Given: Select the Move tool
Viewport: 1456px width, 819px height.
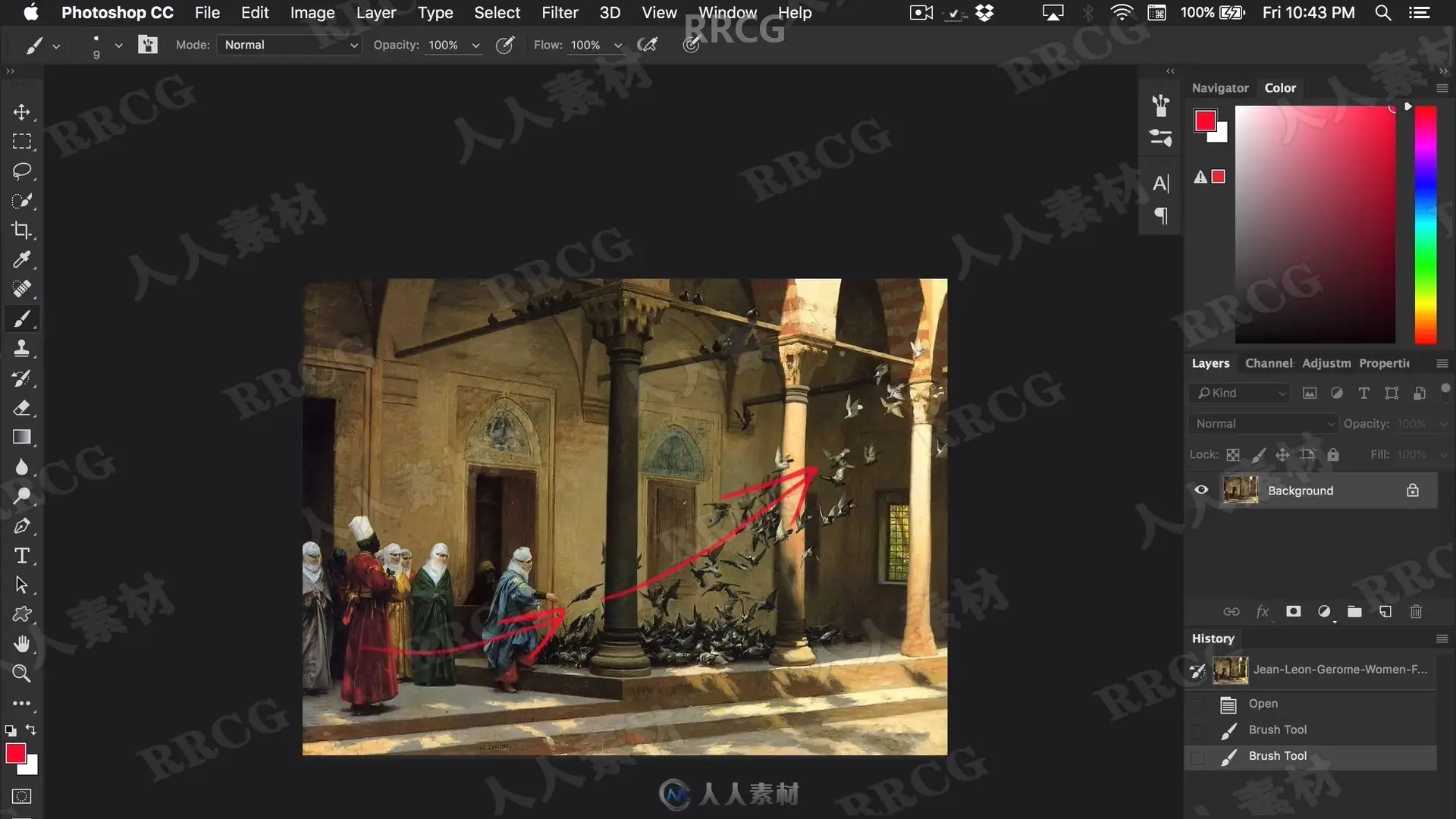Looking at the screenshot, I should click(x=21, y=112).
